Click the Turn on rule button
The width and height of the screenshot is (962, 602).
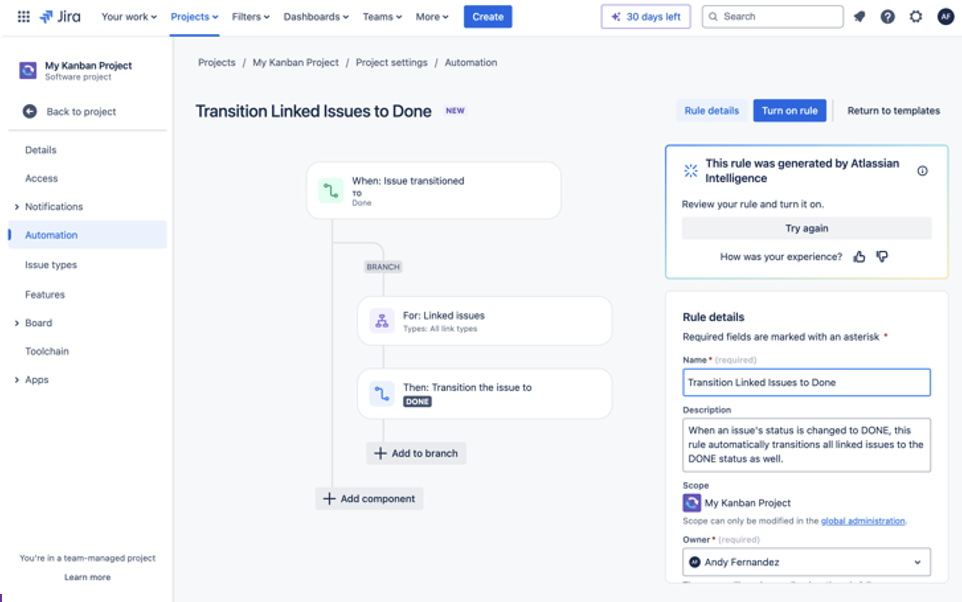(x=789, y=111)
